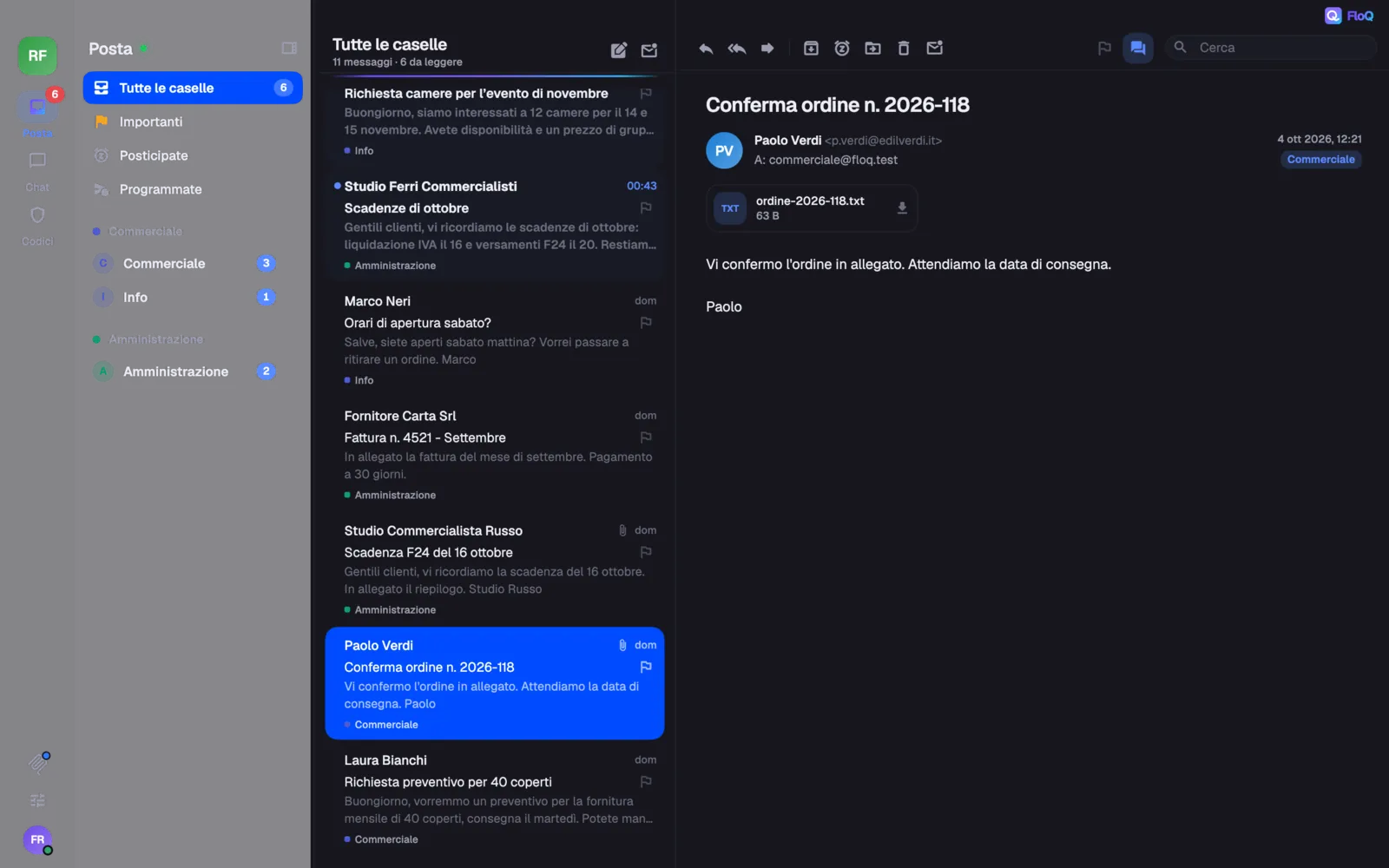Flag the Scadenza F24 del 16 ottobre message

(646, 551)
